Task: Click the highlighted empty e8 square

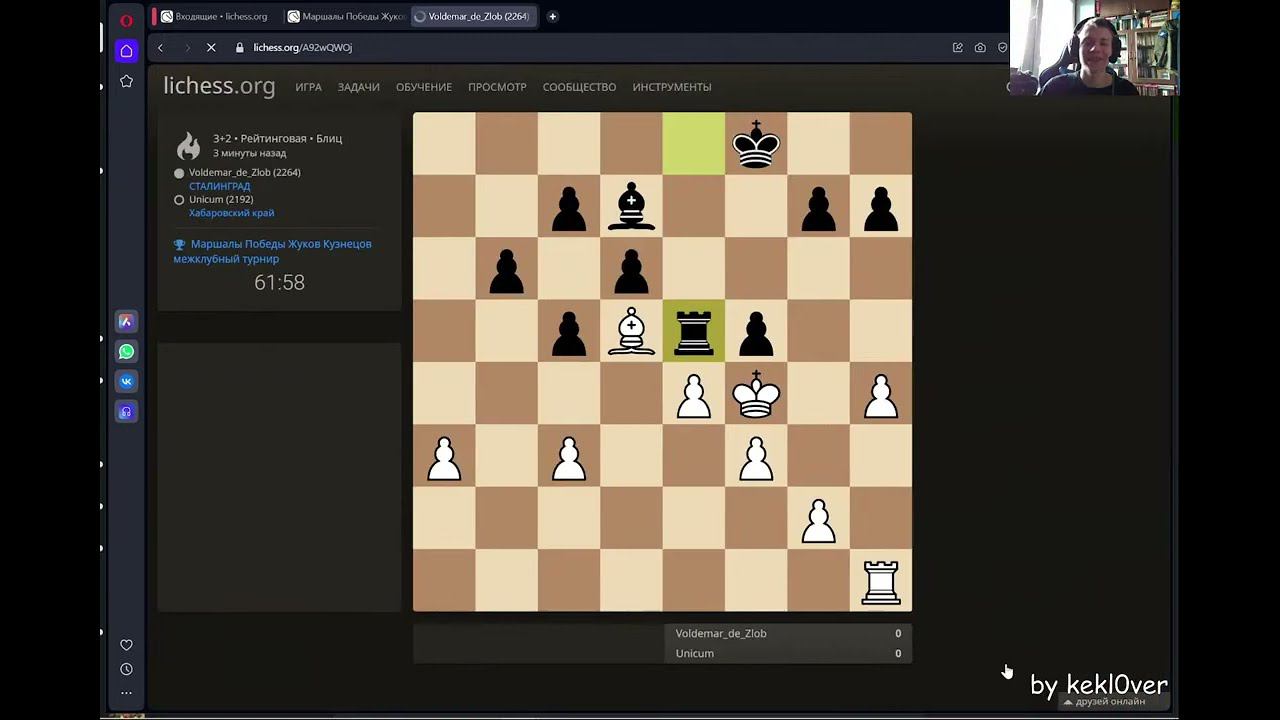Action: point(694,143)
